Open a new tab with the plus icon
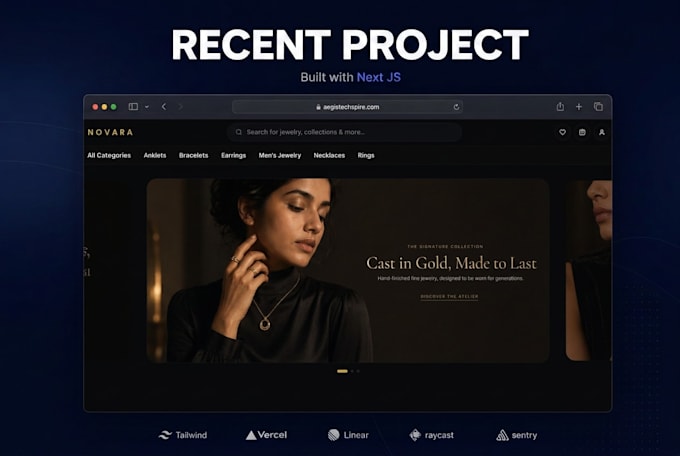The height and width of the screenshot is (456, 680). tap(579, 107)
